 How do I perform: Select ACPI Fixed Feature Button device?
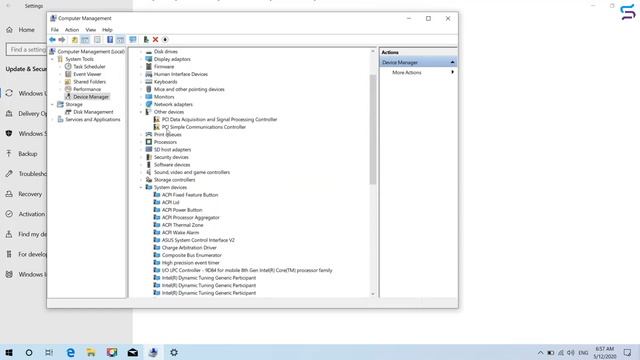click(190, 195)
